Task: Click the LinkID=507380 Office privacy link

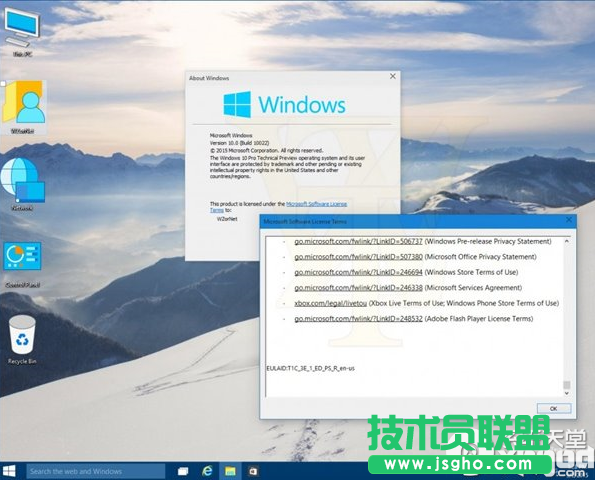Action: [x=358, y=257]
